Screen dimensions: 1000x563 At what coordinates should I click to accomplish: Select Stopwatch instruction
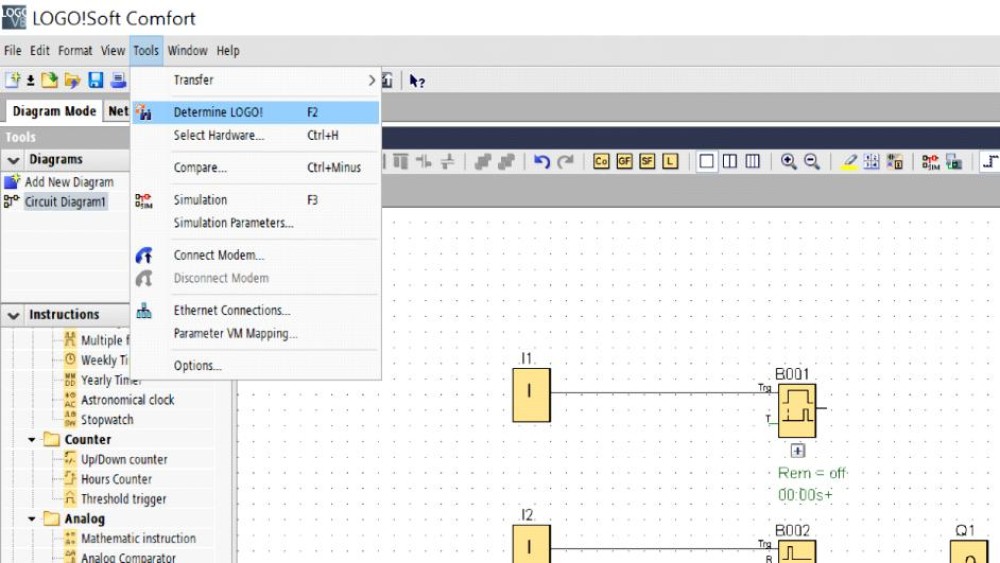(107, 420)
